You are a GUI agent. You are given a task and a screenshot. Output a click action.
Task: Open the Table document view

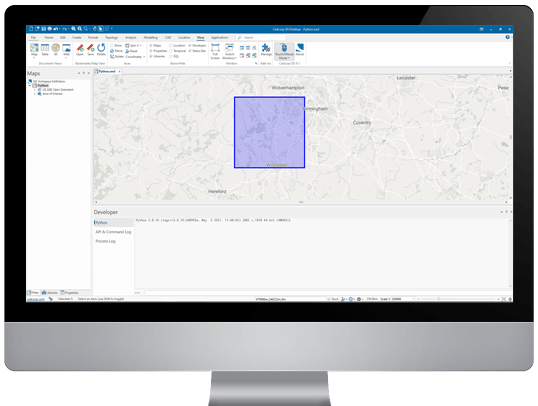(x=45, y=50)
